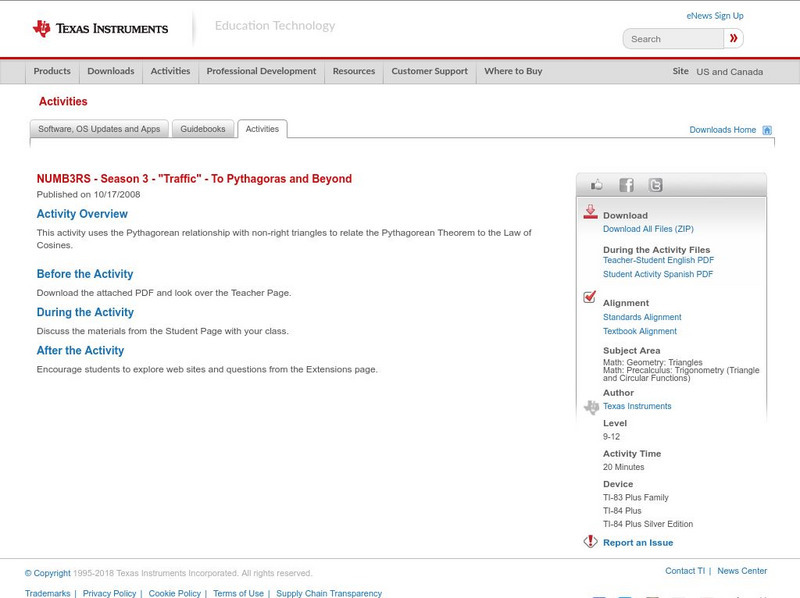Open the Products menu

coord(52,72)
